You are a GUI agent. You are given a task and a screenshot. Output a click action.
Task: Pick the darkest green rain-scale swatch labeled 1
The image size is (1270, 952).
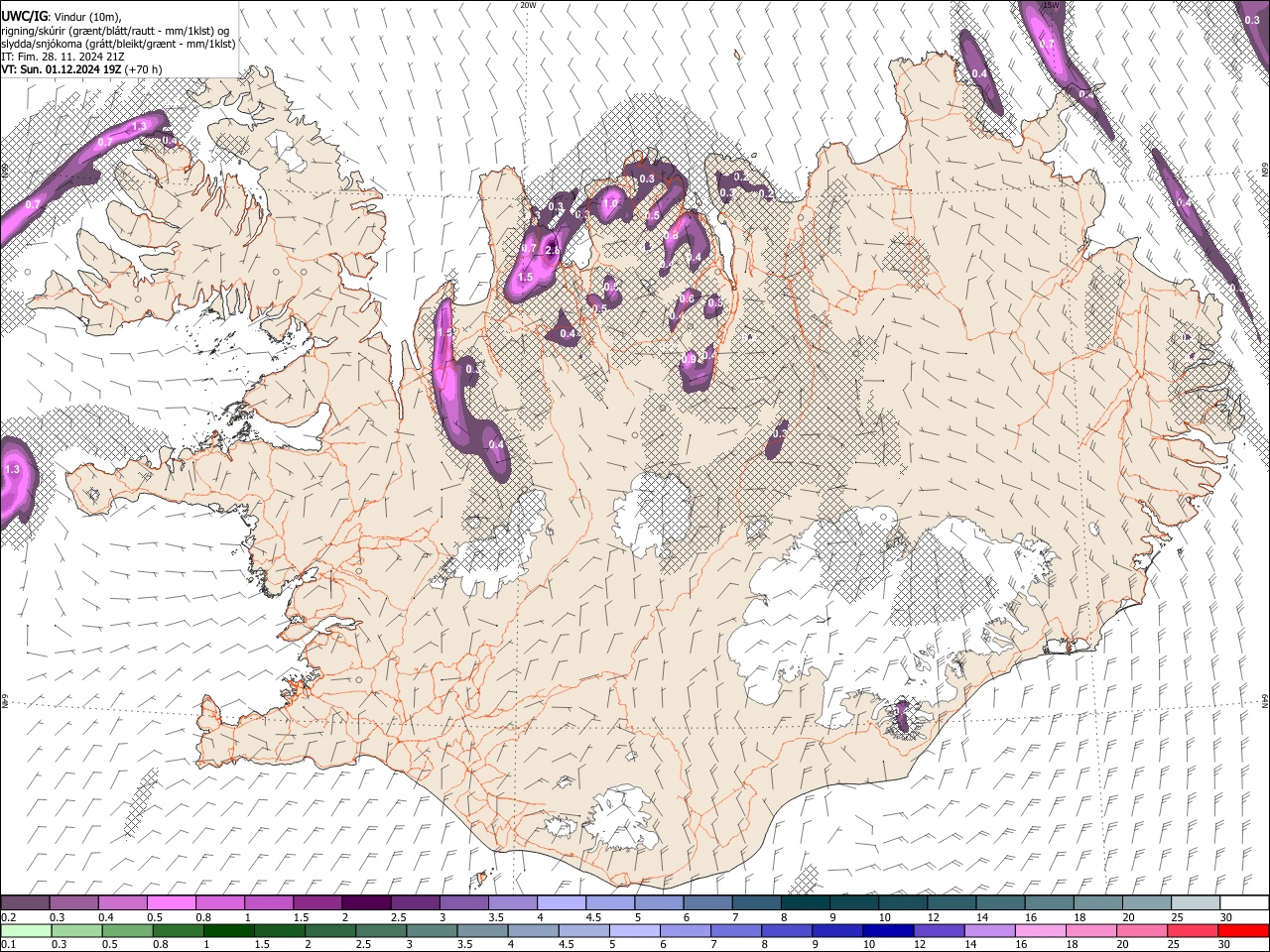[x=228, y=930]
